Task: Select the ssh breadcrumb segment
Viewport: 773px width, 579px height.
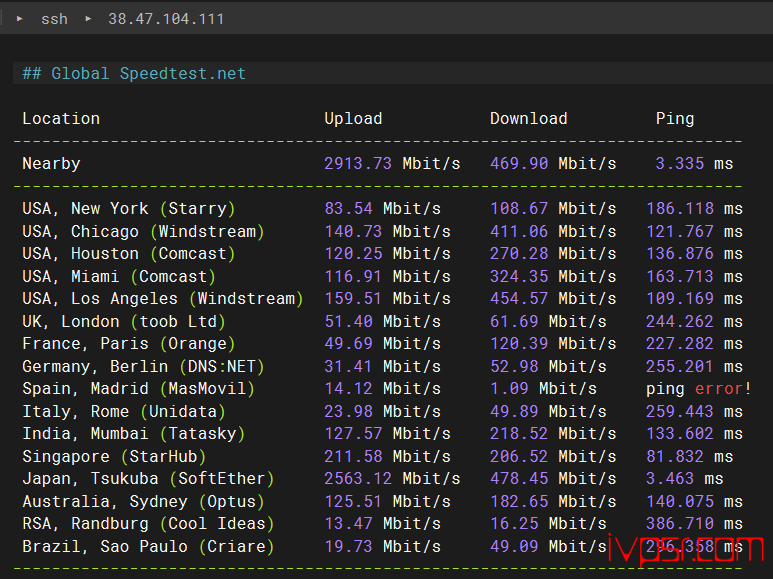Action: (54, 19)
